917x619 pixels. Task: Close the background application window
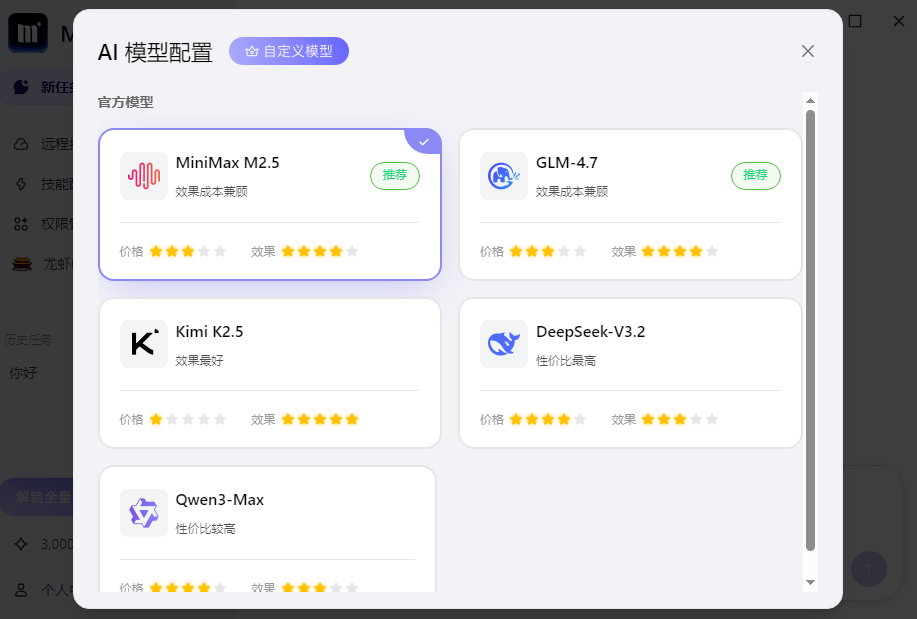click(899, 21)
